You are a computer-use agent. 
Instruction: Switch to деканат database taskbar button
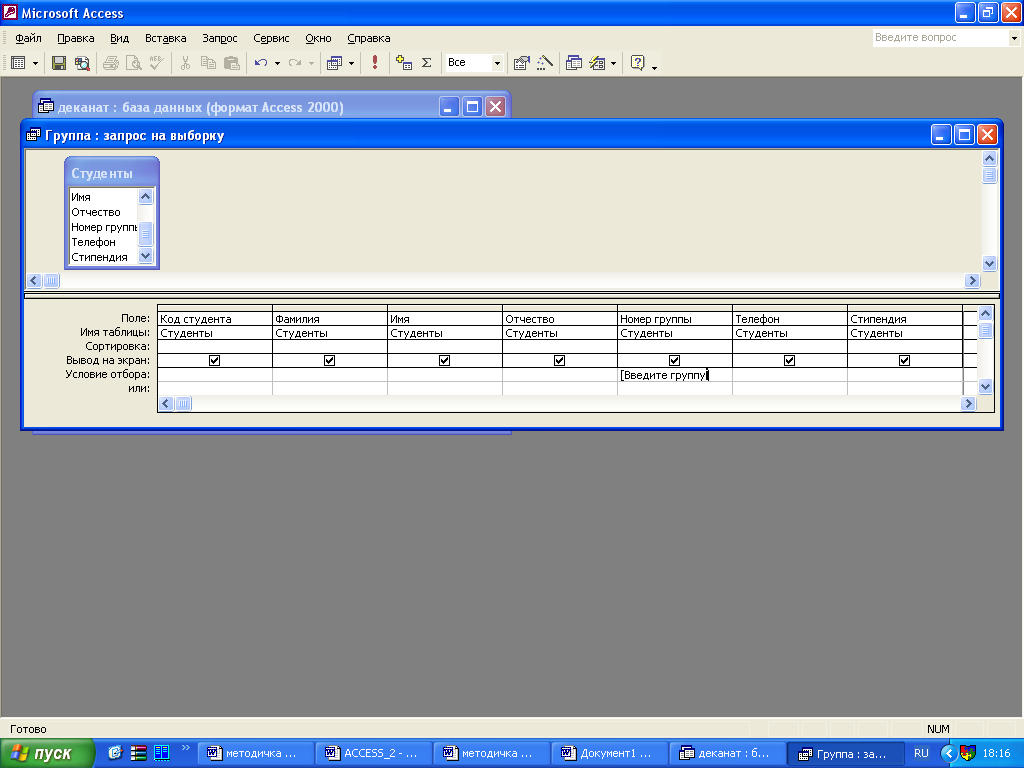[x=726, y=754]
